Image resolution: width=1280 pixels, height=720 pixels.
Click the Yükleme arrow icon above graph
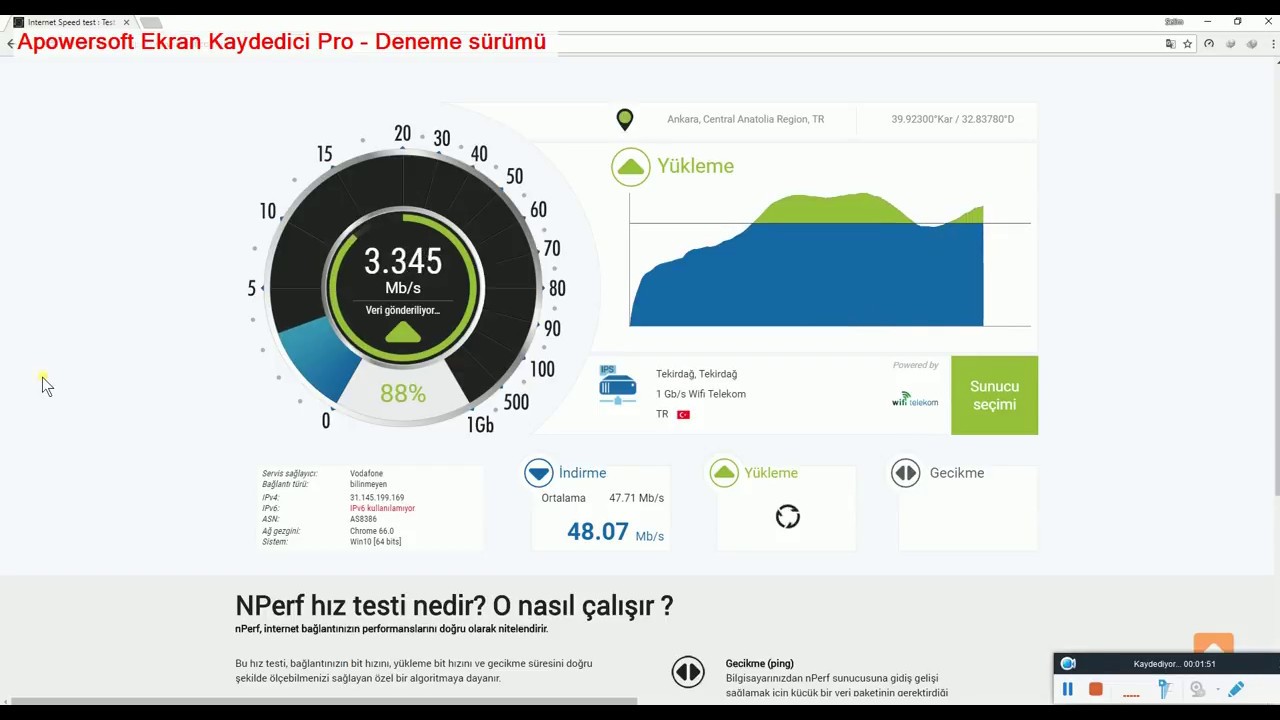631,167
